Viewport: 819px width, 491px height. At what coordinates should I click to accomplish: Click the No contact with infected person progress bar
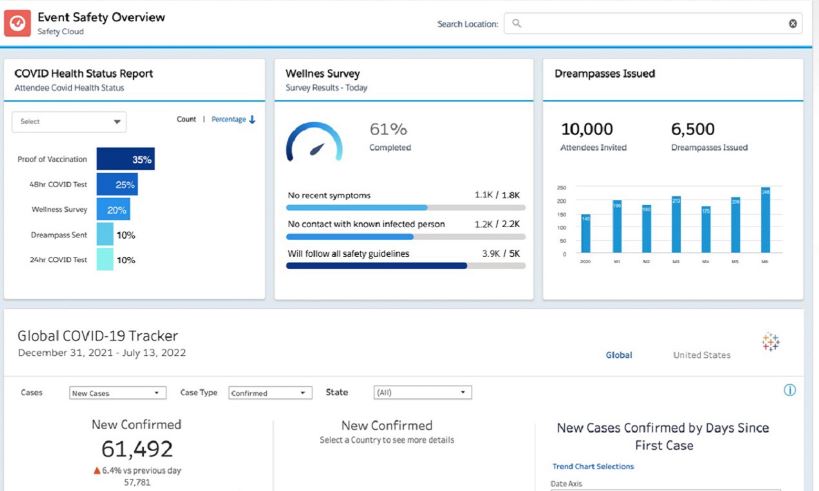[406, 237]
